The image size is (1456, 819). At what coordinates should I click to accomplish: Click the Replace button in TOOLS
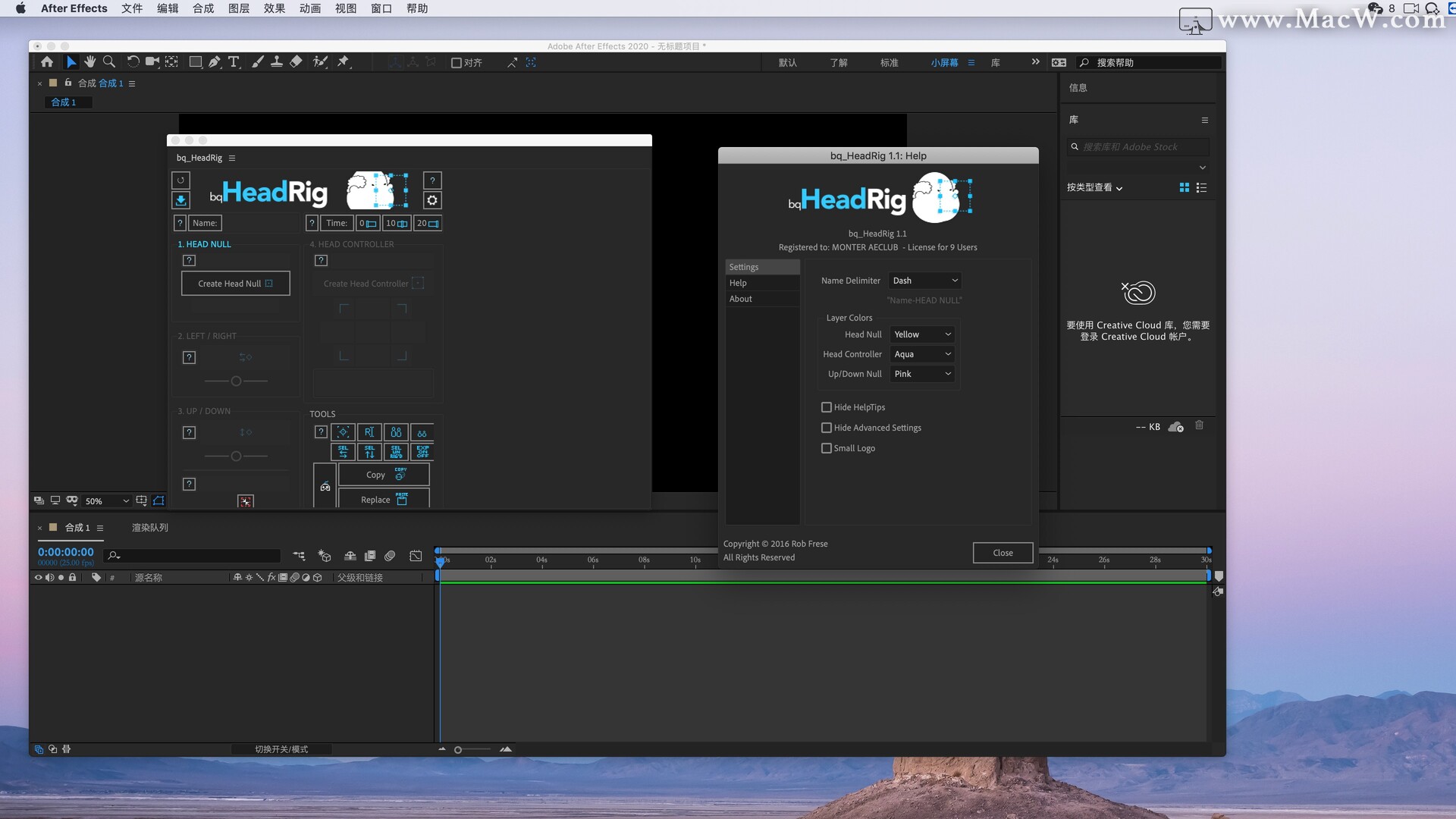(384, 499)
